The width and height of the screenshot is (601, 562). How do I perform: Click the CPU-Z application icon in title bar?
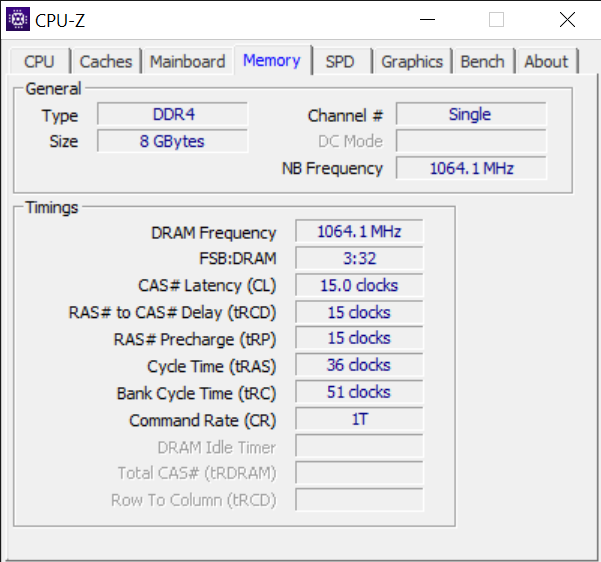pos(18,19)
